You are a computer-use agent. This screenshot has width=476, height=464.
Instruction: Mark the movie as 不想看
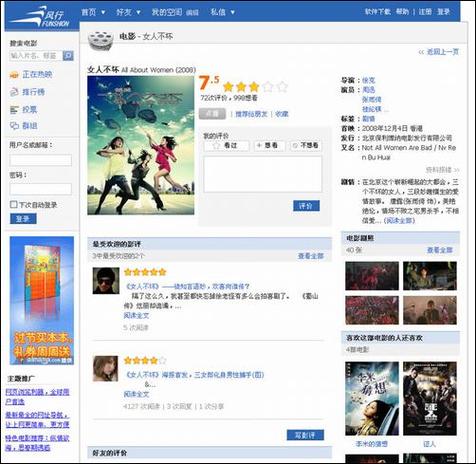[305, 145]
